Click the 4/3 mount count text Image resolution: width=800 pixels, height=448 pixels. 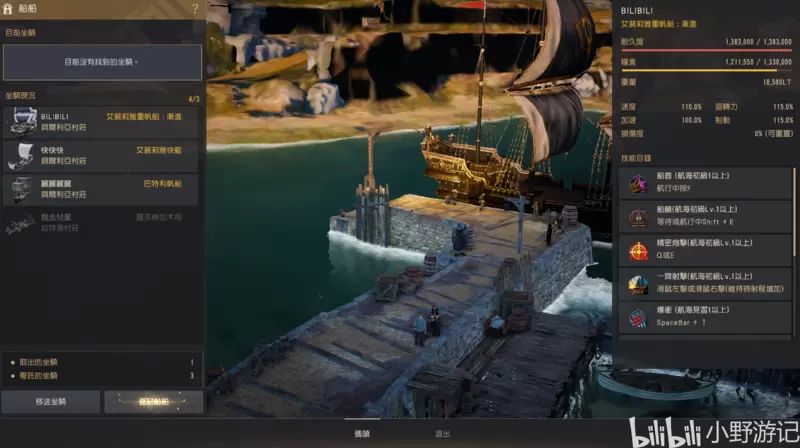click(194, 99)
